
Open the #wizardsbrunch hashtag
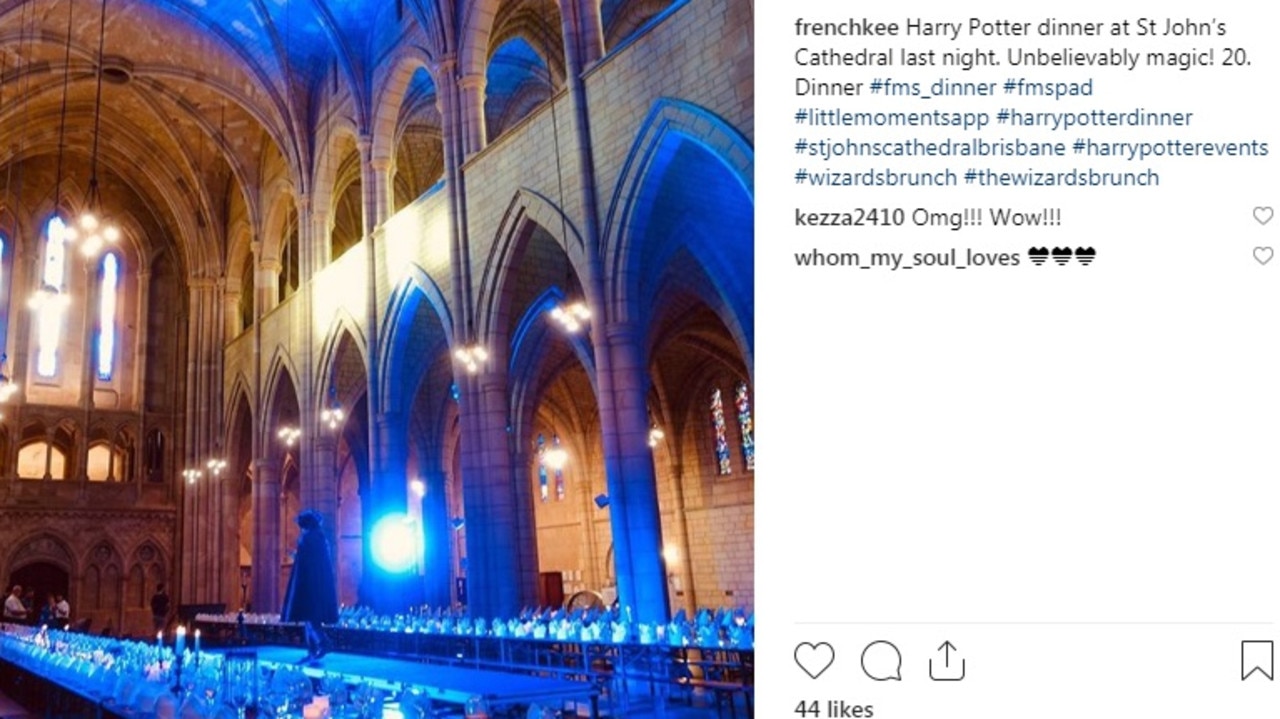(x=876, y=178)
